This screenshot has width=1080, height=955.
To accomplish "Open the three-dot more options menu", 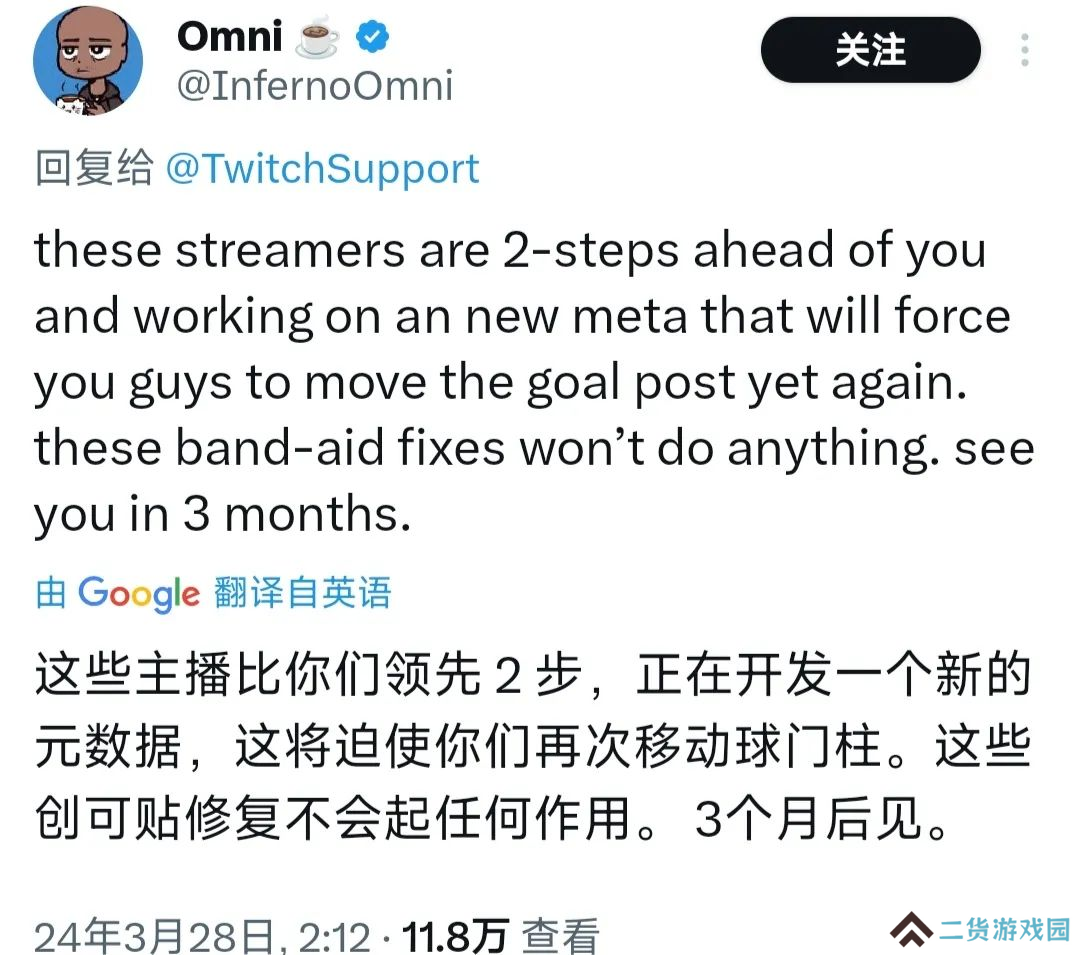I will 1025,50.
